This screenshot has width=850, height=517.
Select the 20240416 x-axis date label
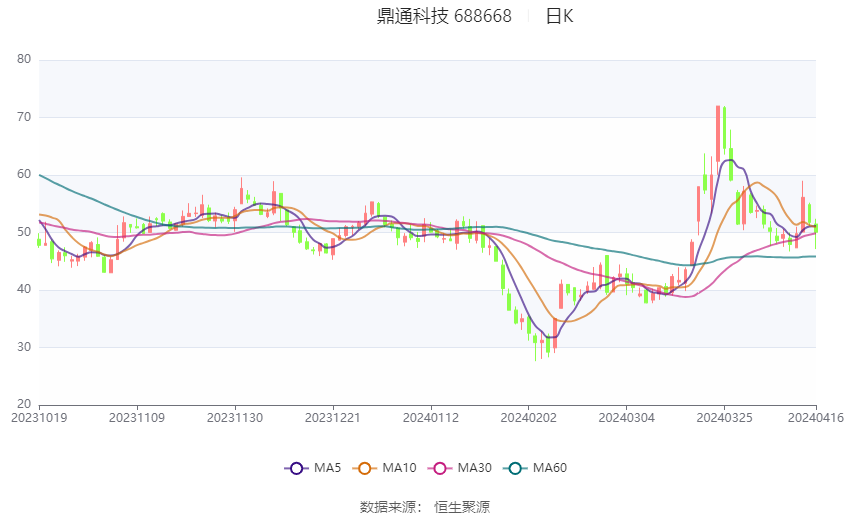tap(816, 418)
